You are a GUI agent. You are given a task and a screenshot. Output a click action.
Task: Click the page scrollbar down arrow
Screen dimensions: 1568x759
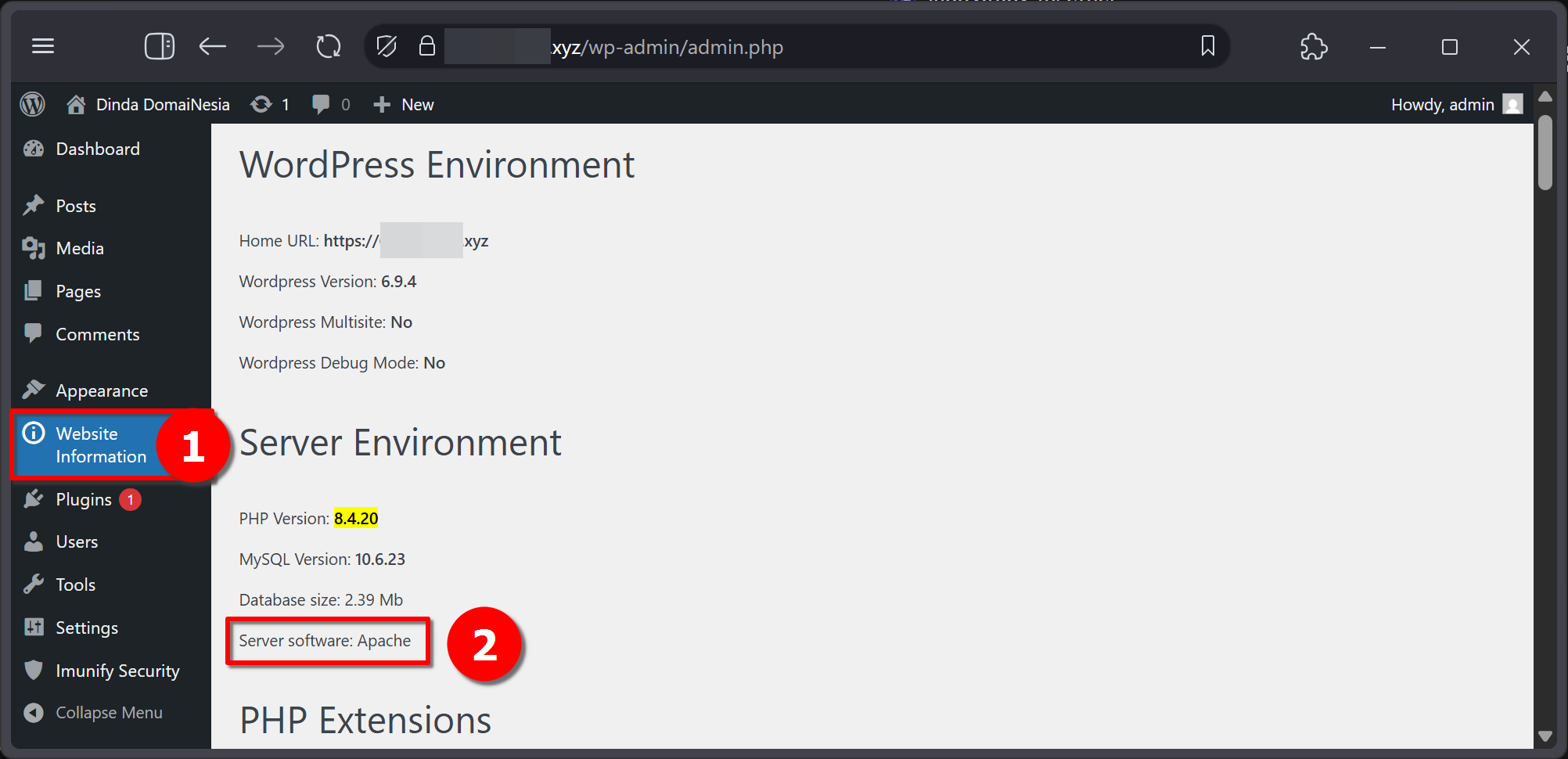click(x=1545, y=736)
